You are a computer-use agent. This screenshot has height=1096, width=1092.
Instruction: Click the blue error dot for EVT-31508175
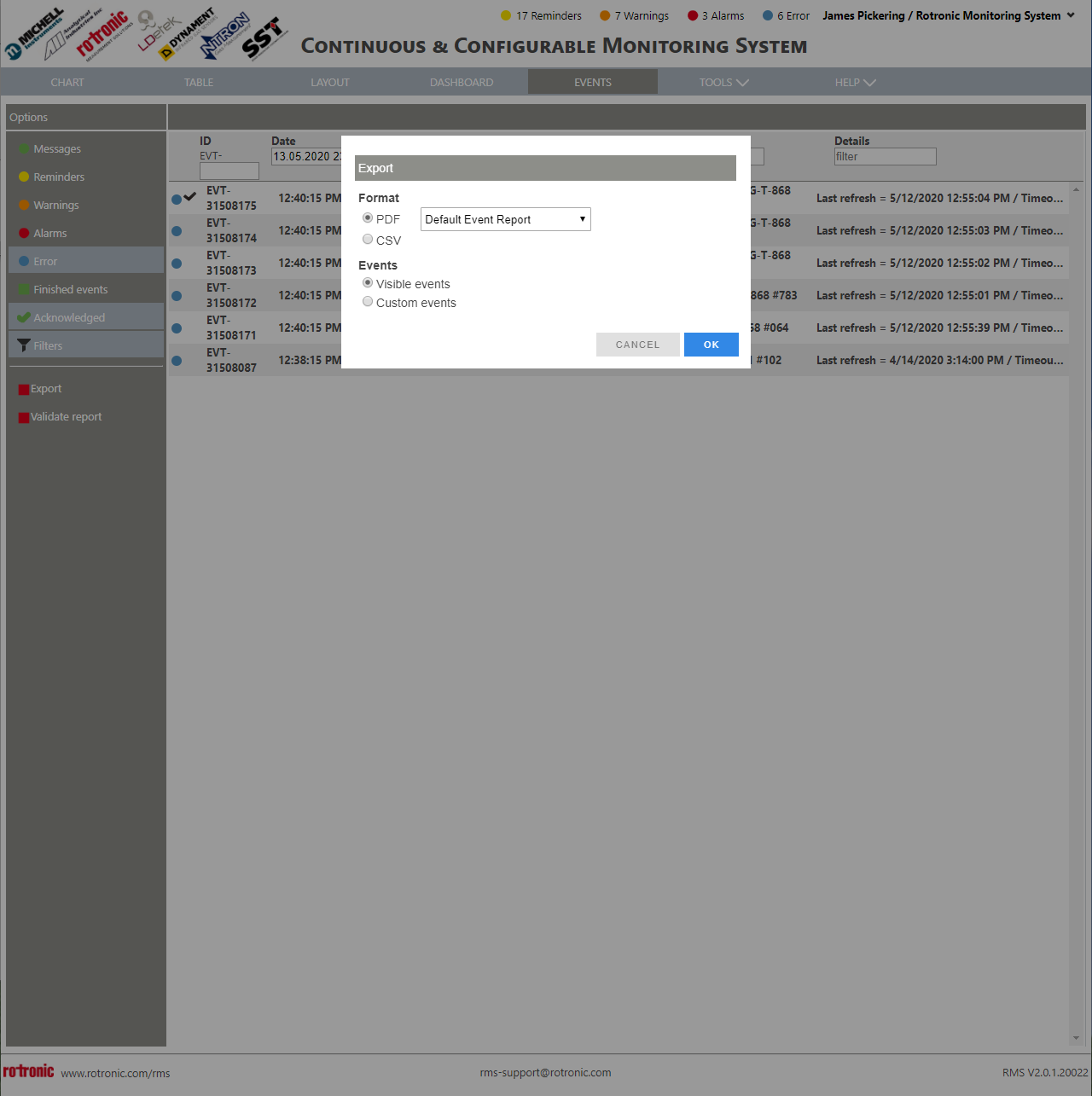click(177, 199)
